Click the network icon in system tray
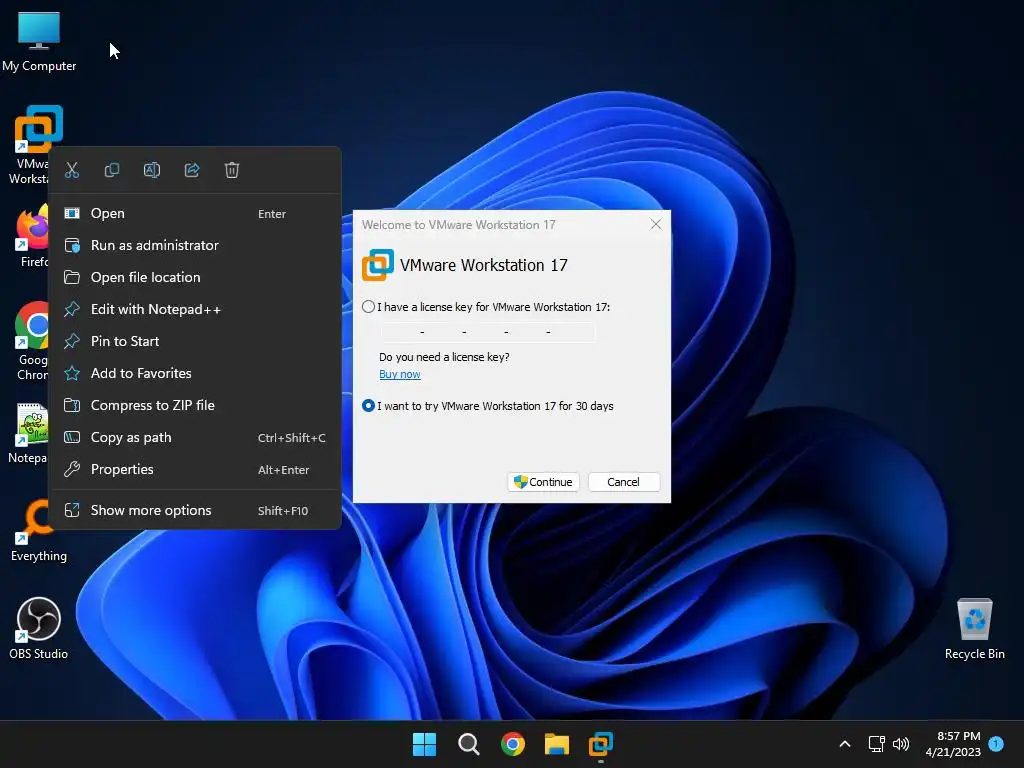 (x=876, y=744)
